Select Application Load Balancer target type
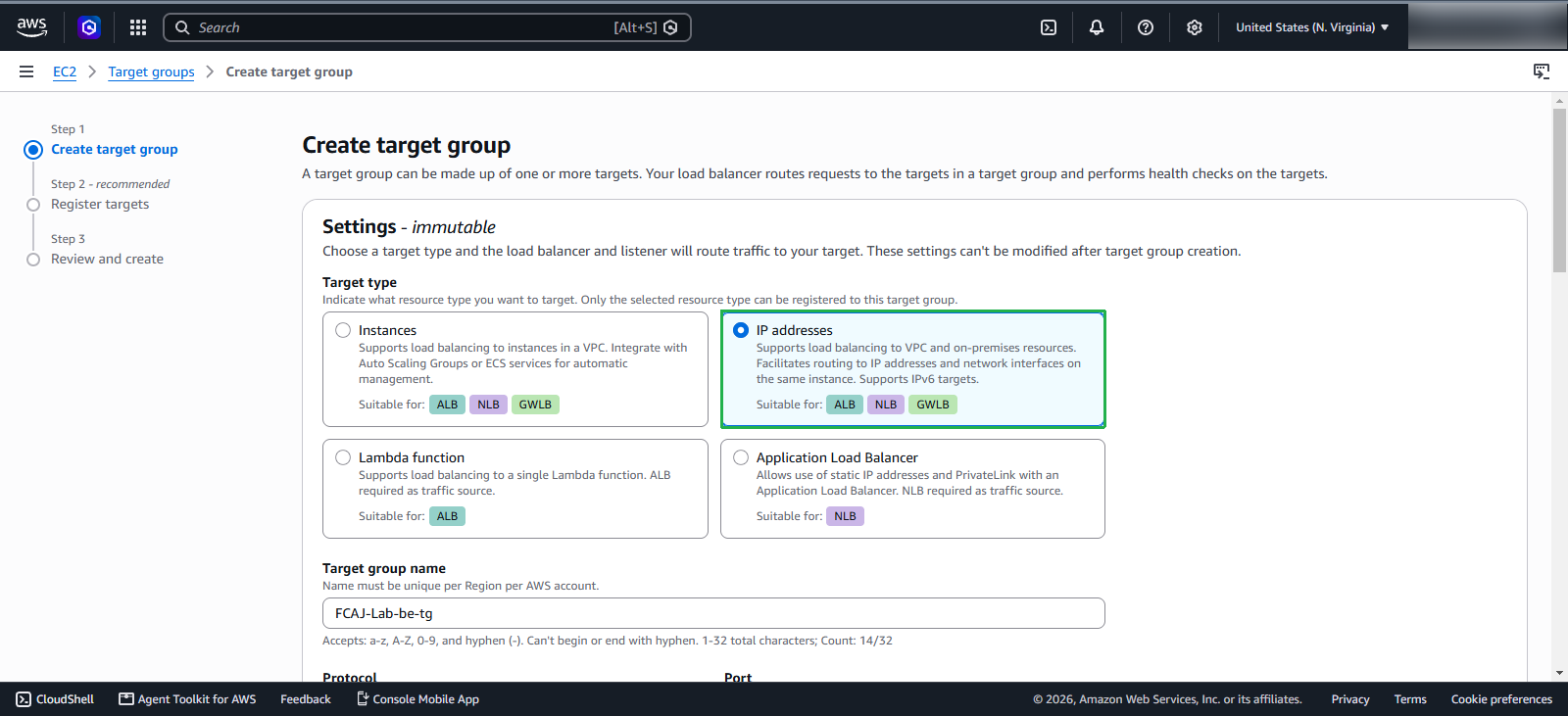Screen dimensions: 1568x716 pos(741,457)
